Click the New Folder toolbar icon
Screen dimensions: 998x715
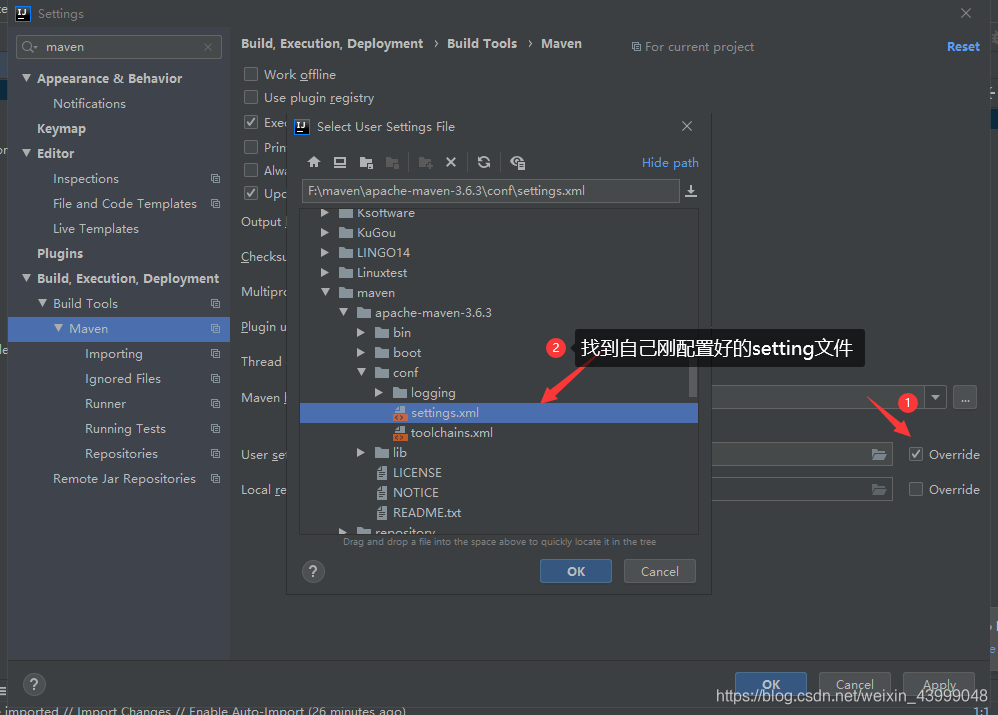click(x=426, y=162)
